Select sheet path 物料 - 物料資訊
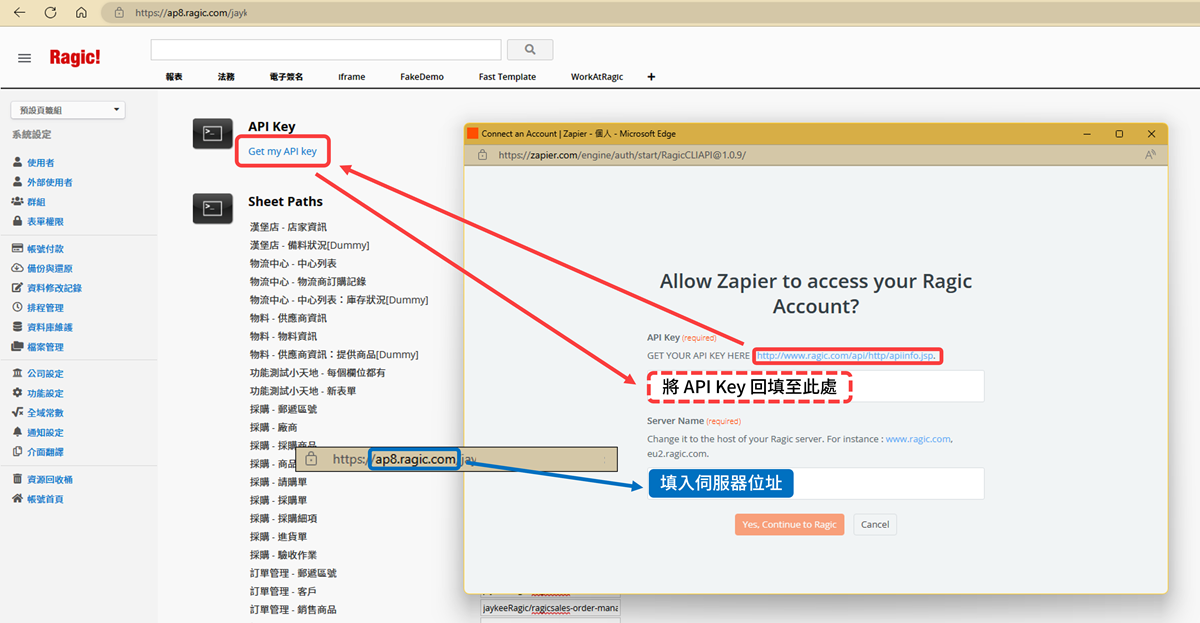 point(283,336)
